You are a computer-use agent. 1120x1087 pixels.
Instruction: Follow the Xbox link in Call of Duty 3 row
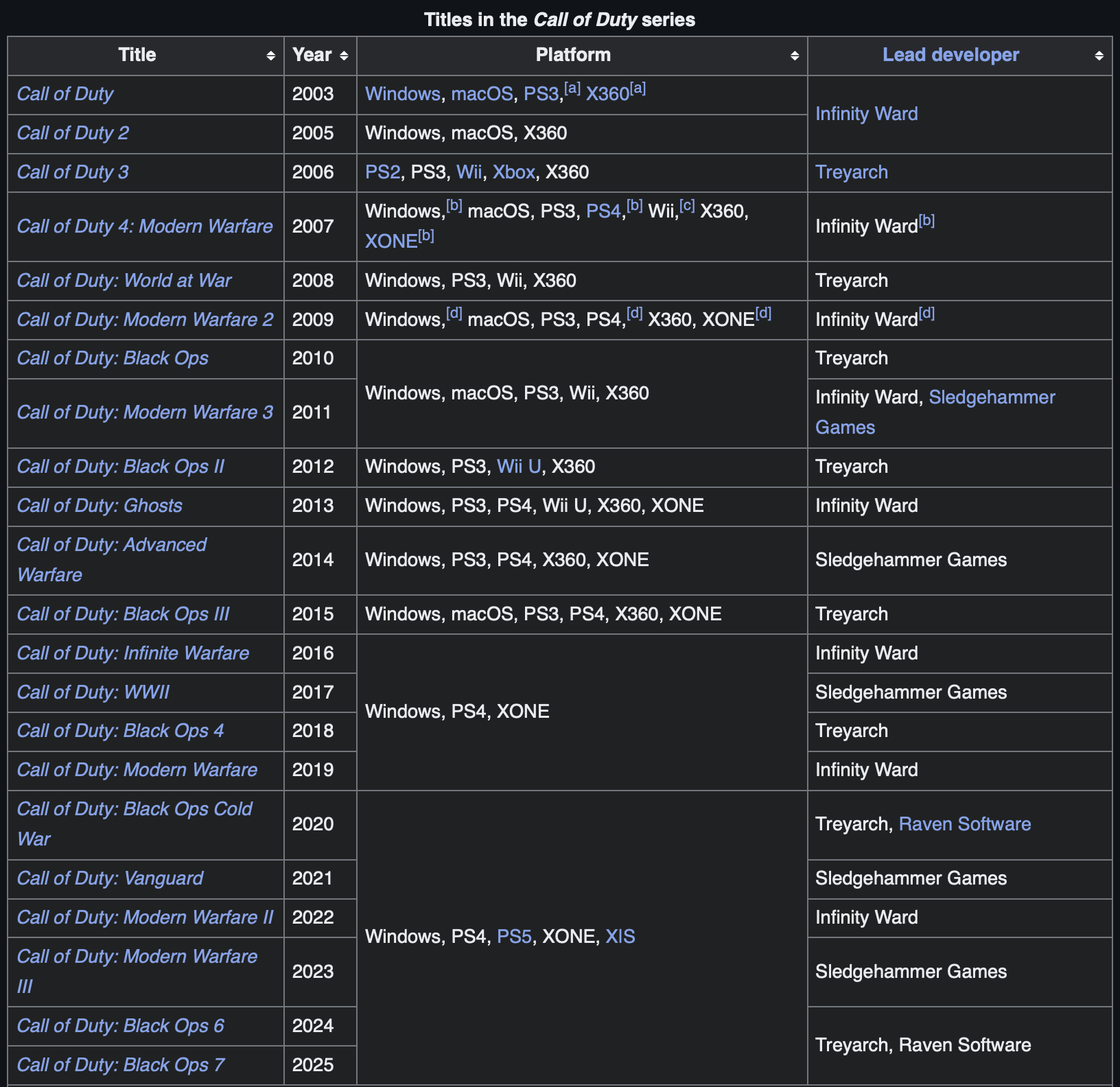tap(513, 172)
